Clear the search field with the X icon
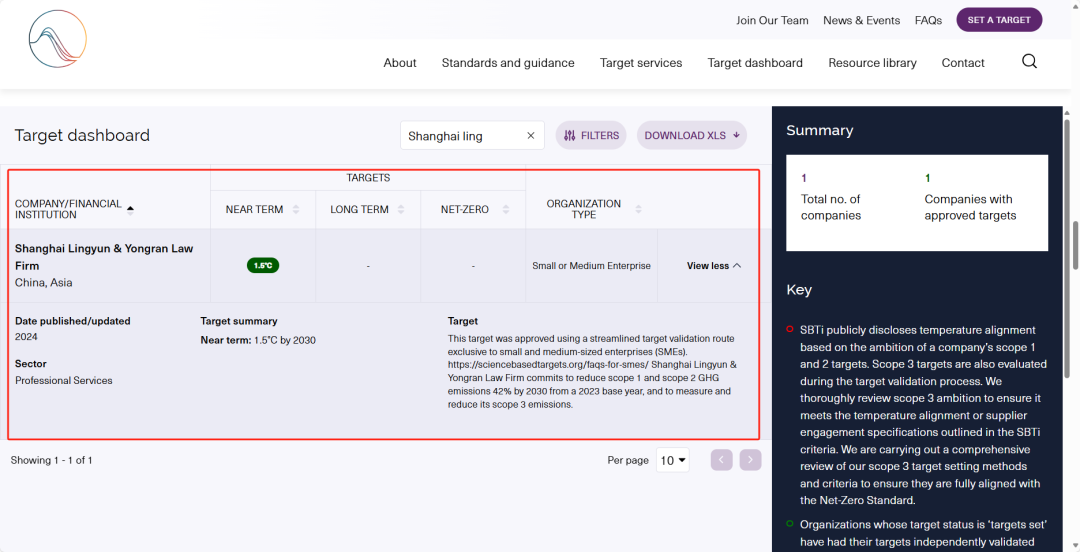1080x552 pixels. (530, 136)
